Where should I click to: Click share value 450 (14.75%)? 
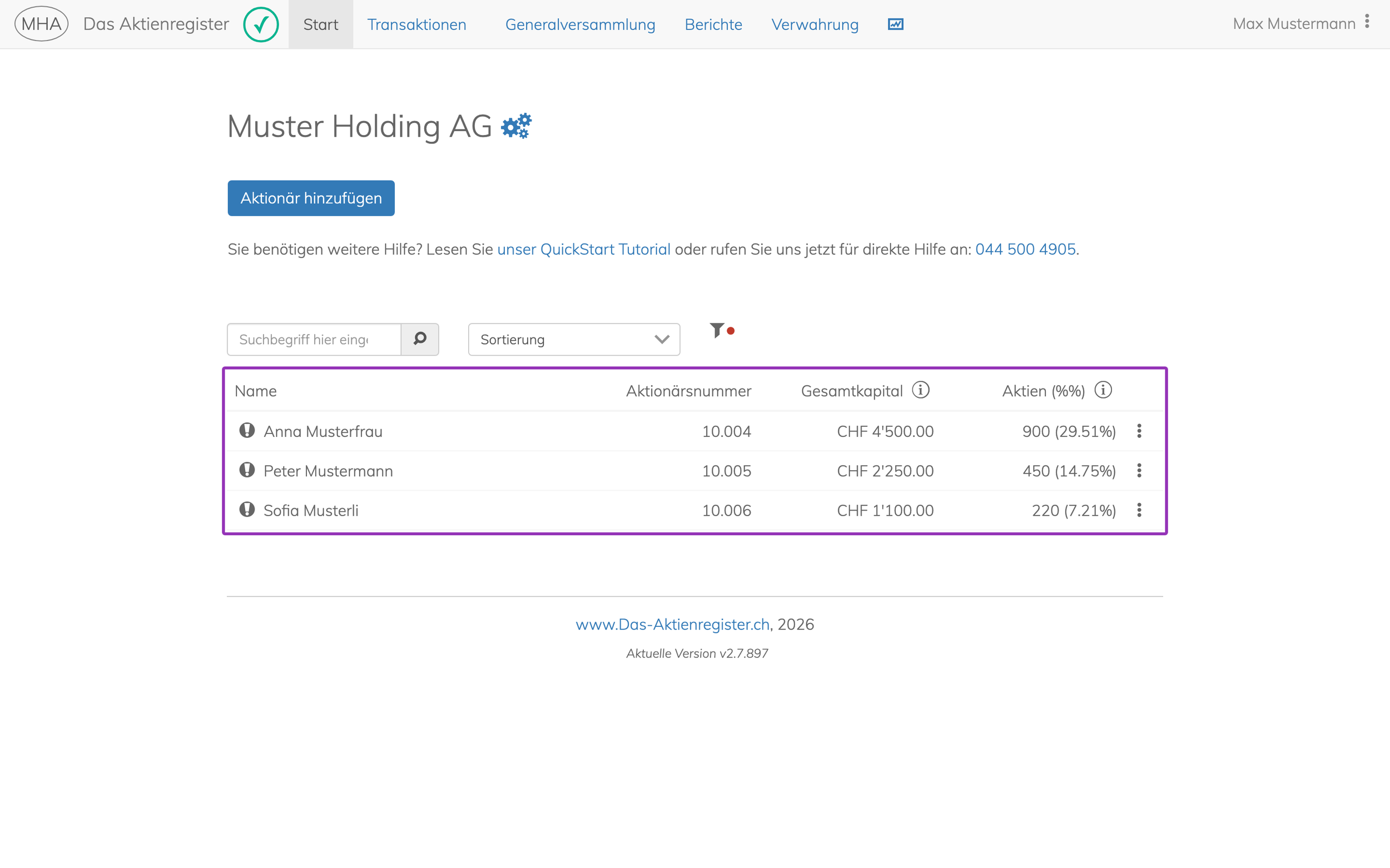pos(1069,471)
